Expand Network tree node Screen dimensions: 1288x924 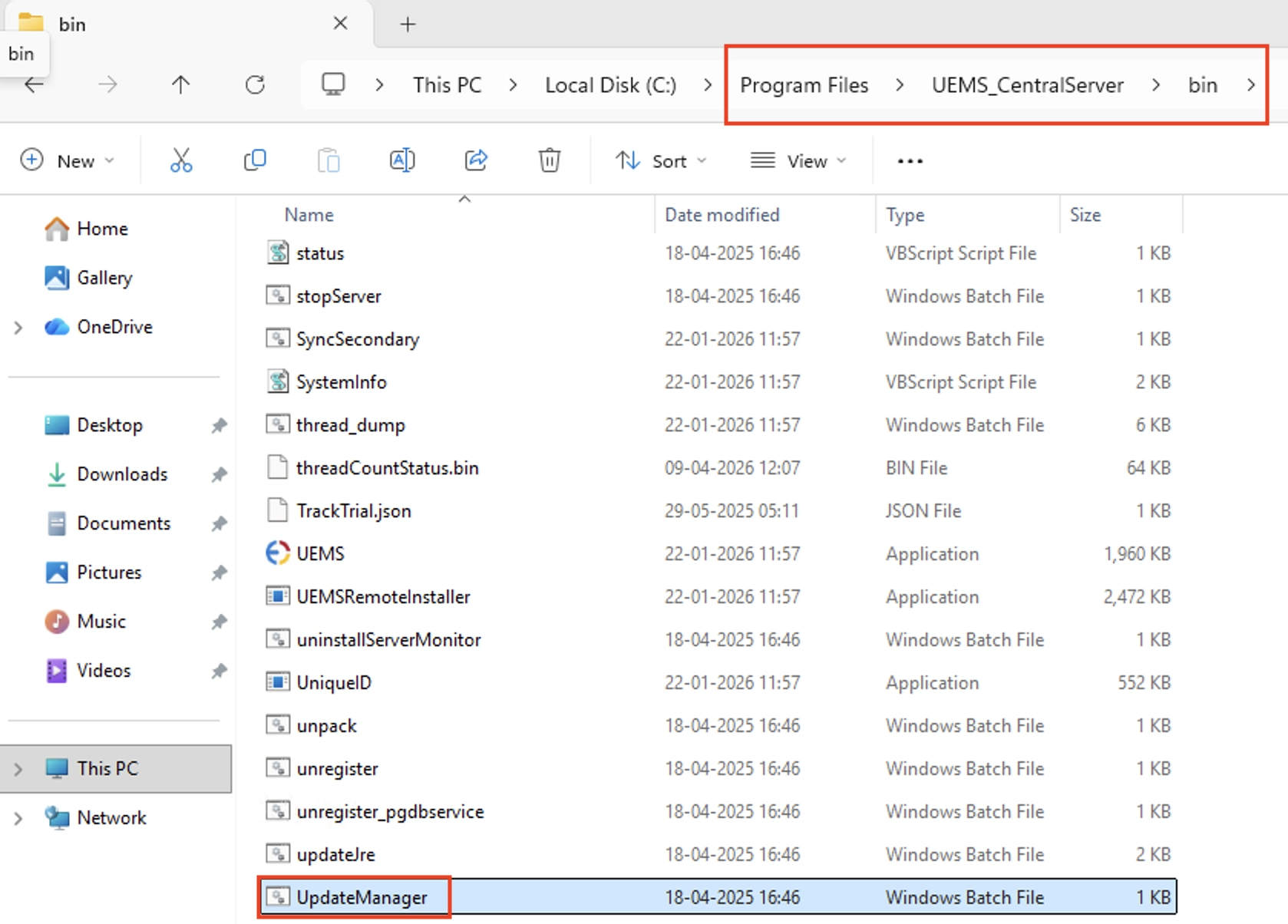pyautogui.click(x=18, y=818)
